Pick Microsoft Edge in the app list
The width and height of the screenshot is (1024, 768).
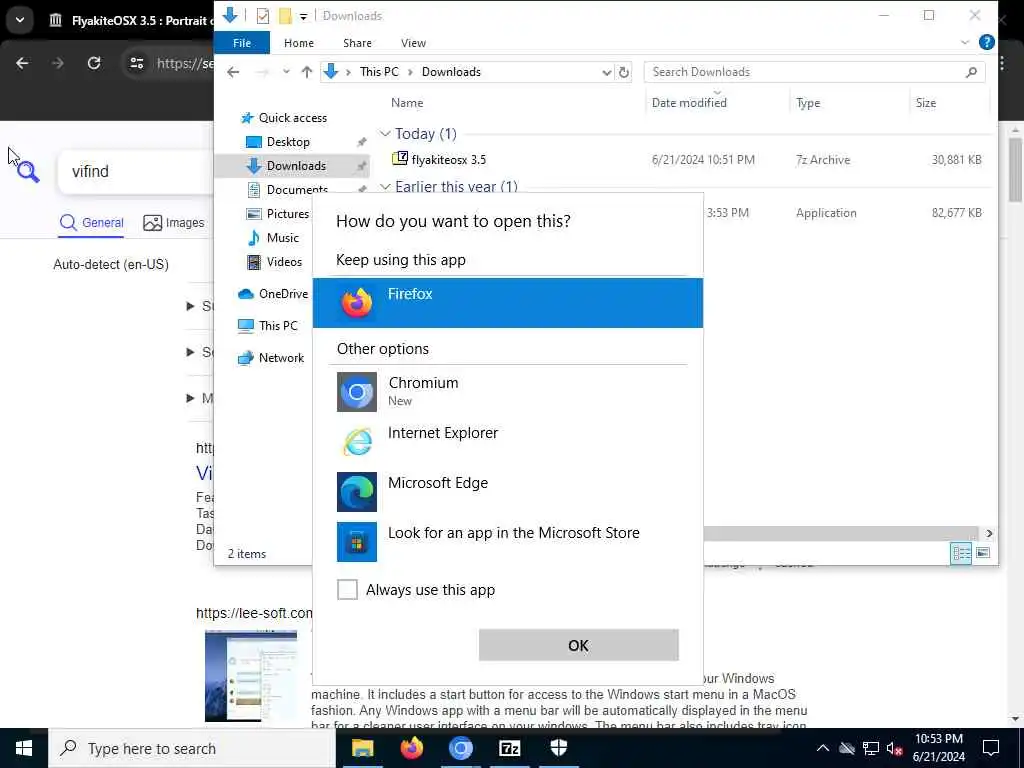pos(507,491)
